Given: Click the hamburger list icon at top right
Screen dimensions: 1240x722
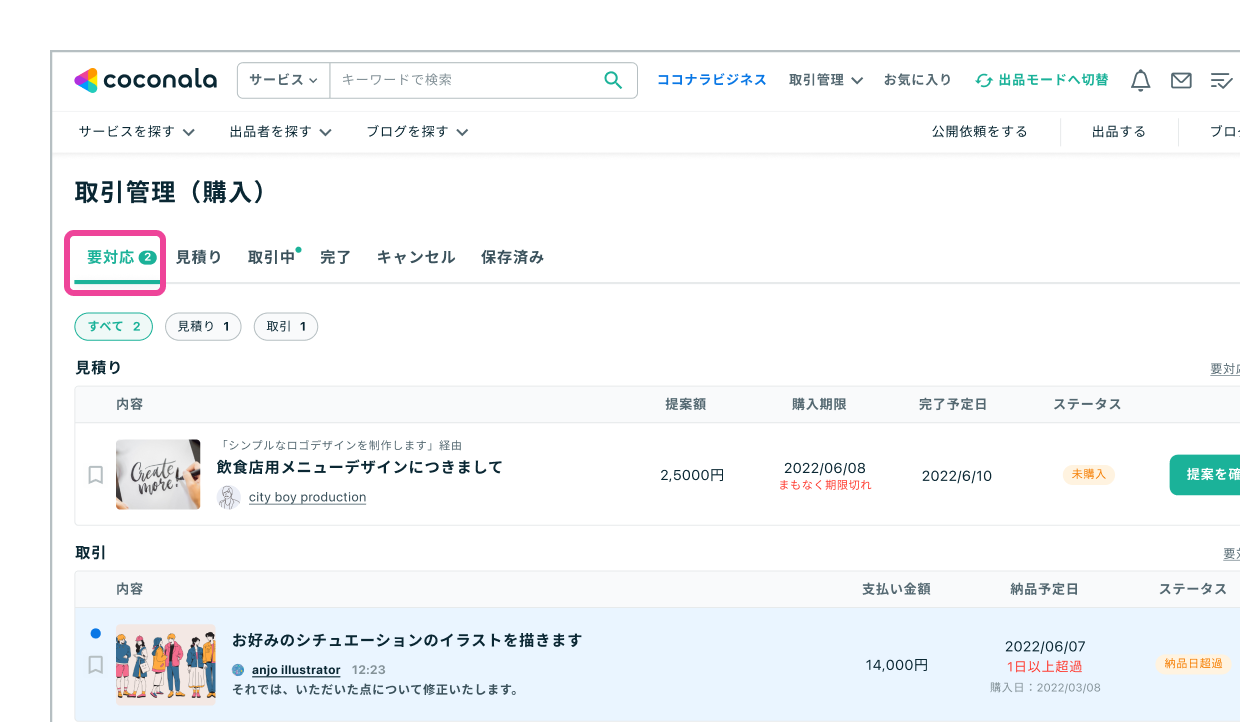Looking at the screenshot, I should [1222, 80].
